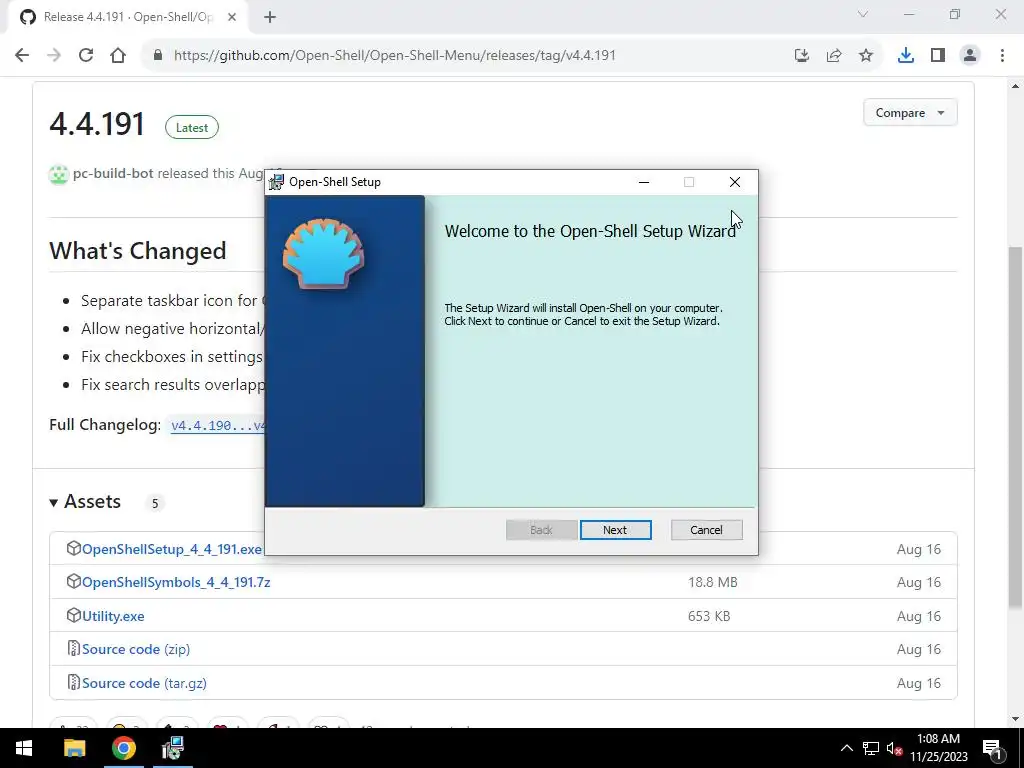Reload the GitHub release page
The width and height of the screenshot is (1024, 768).
point(86,56)
